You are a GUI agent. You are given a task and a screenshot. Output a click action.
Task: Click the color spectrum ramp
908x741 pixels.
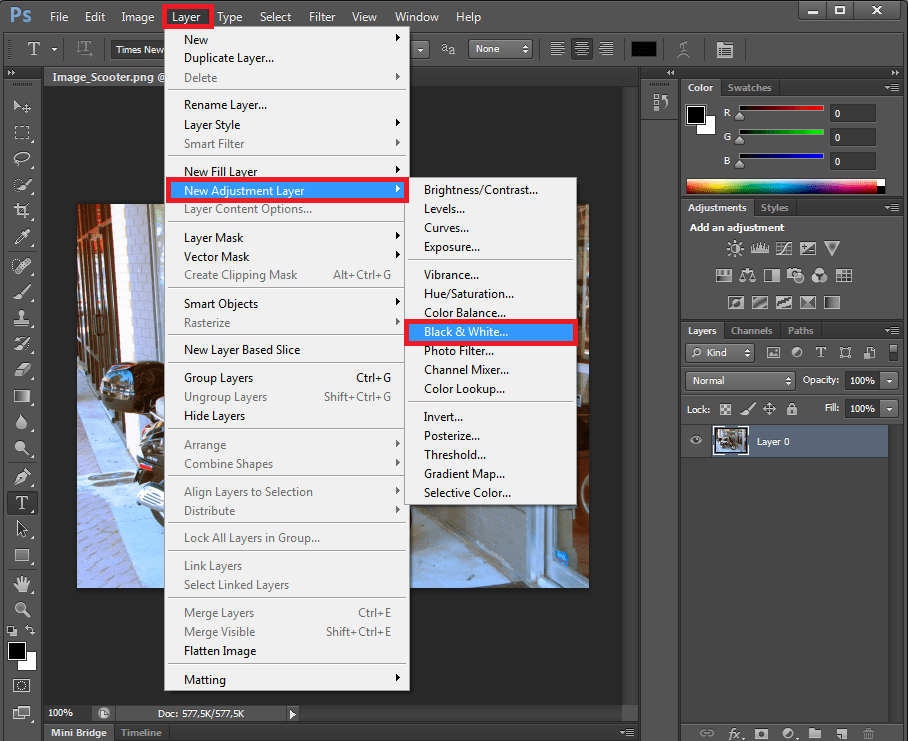[x=785, y=186]
